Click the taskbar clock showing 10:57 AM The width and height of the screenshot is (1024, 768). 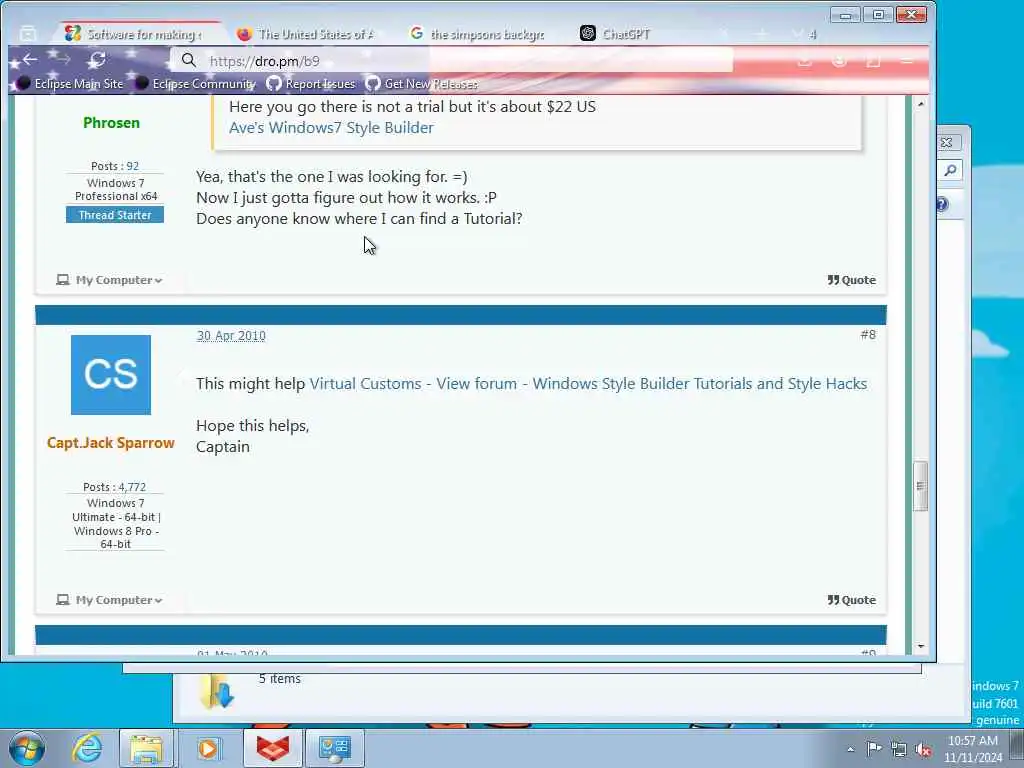pyautogui.click(x=973, y=749)
